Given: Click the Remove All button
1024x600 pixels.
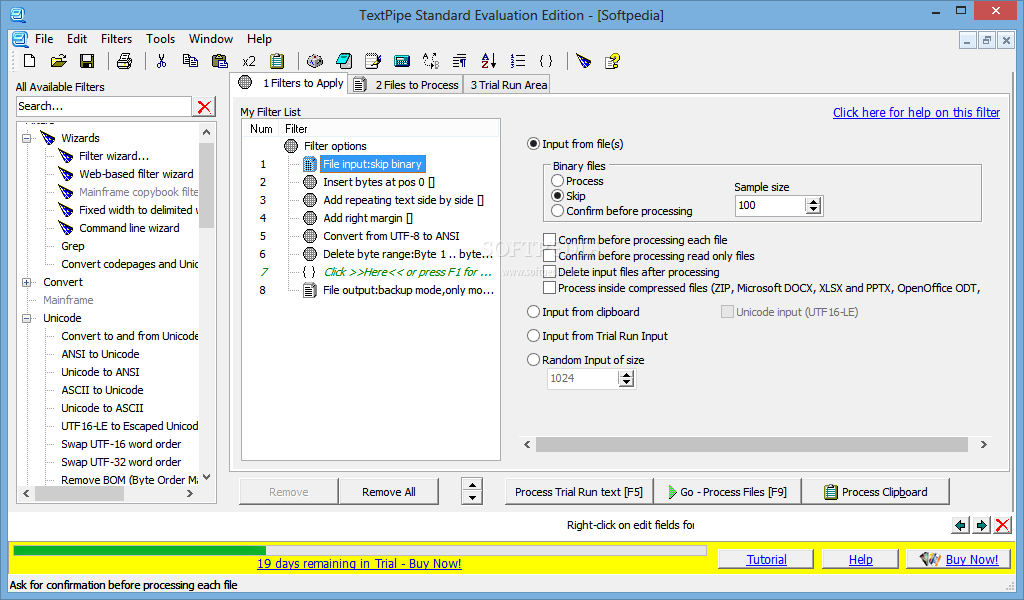Looking at the screenshot, I should pyautogui.click(x=389, y=492).
